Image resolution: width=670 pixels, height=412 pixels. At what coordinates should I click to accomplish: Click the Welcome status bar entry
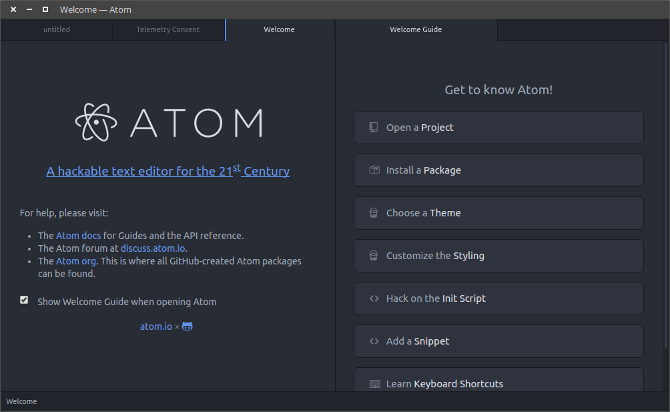pyautogui.click(x=21, y=401)
